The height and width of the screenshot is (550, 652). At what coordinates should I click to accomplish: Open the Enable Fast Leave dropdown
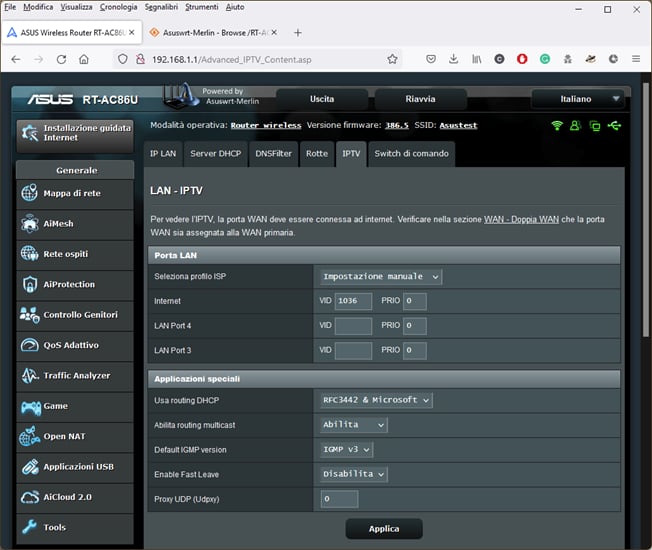tap(354, 474)
